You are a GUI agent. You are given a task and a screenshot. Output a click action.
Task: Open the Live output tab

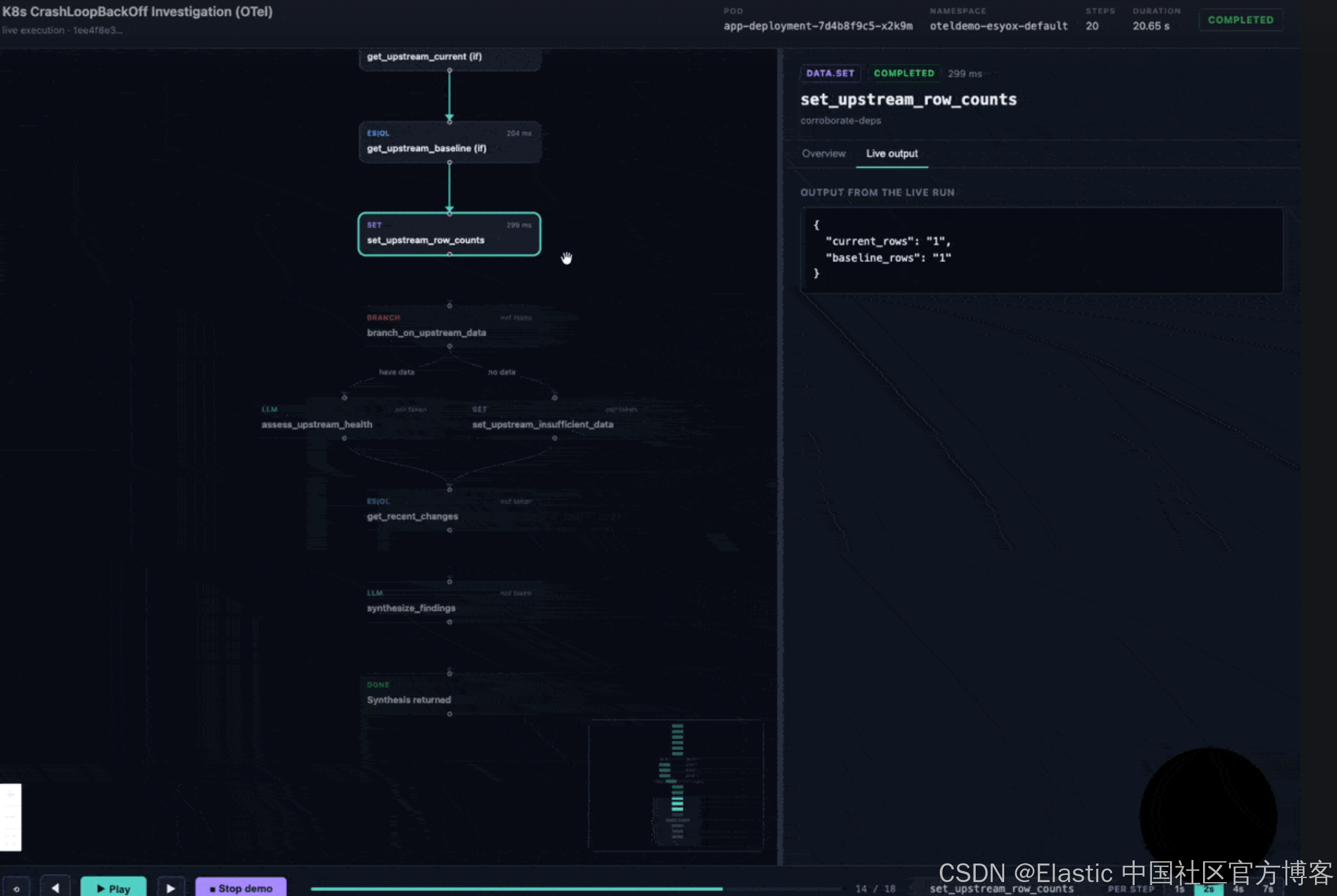[892, 154]
